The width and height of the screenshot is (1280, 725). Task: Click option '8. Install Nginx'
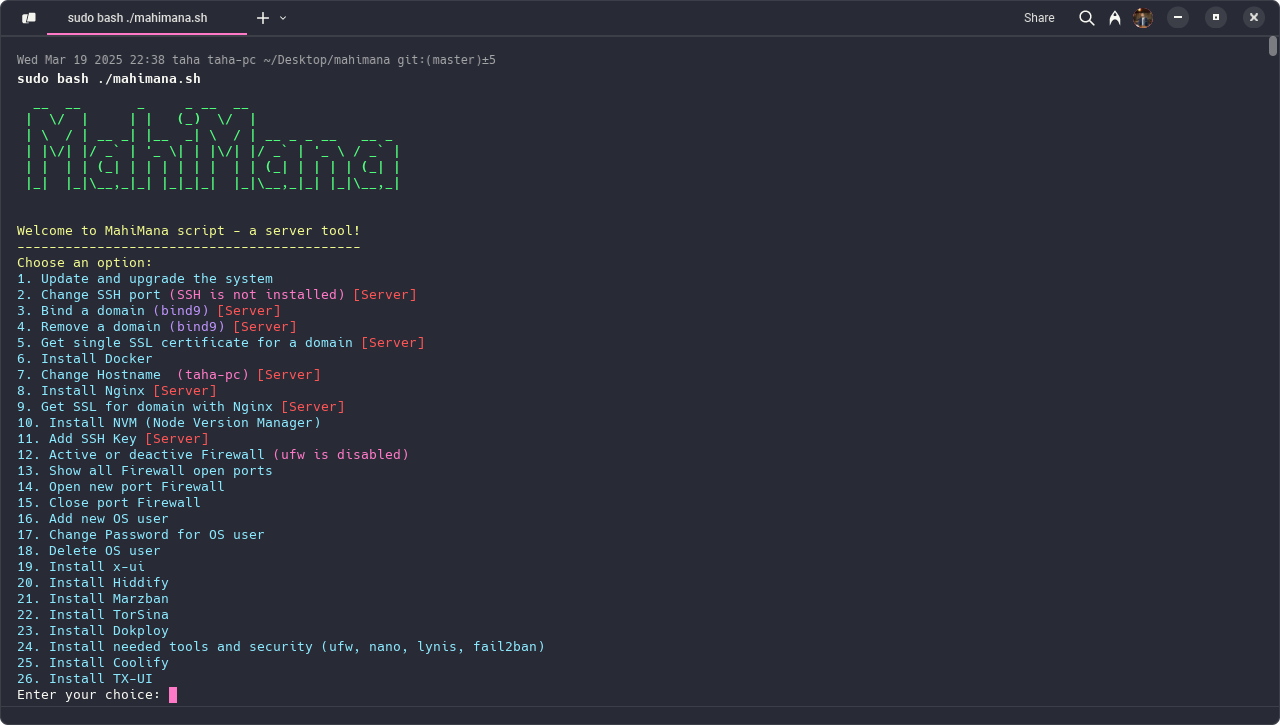click(81, 391)
